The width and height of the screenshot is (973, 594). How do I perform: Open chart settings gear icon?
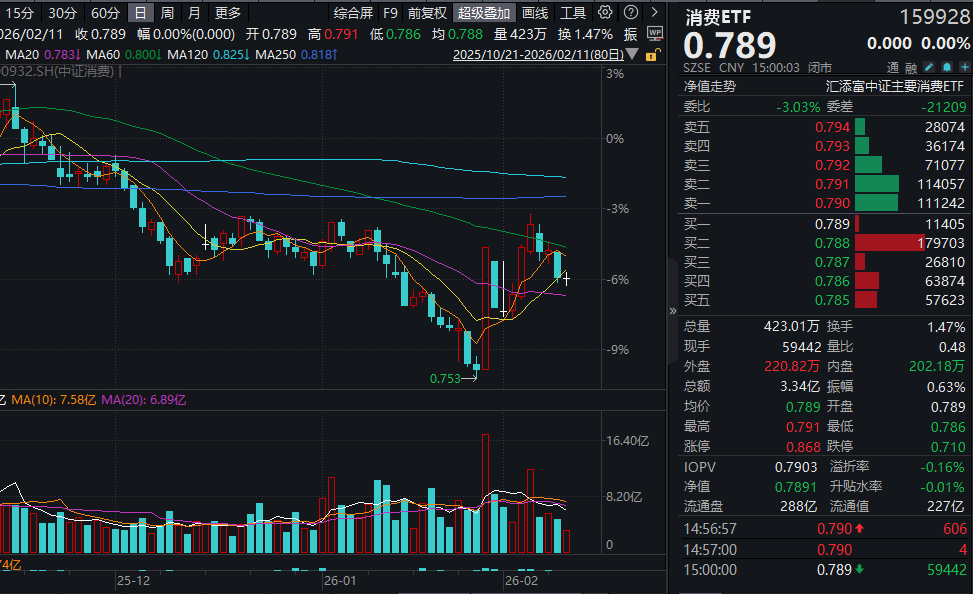[606, 13]
